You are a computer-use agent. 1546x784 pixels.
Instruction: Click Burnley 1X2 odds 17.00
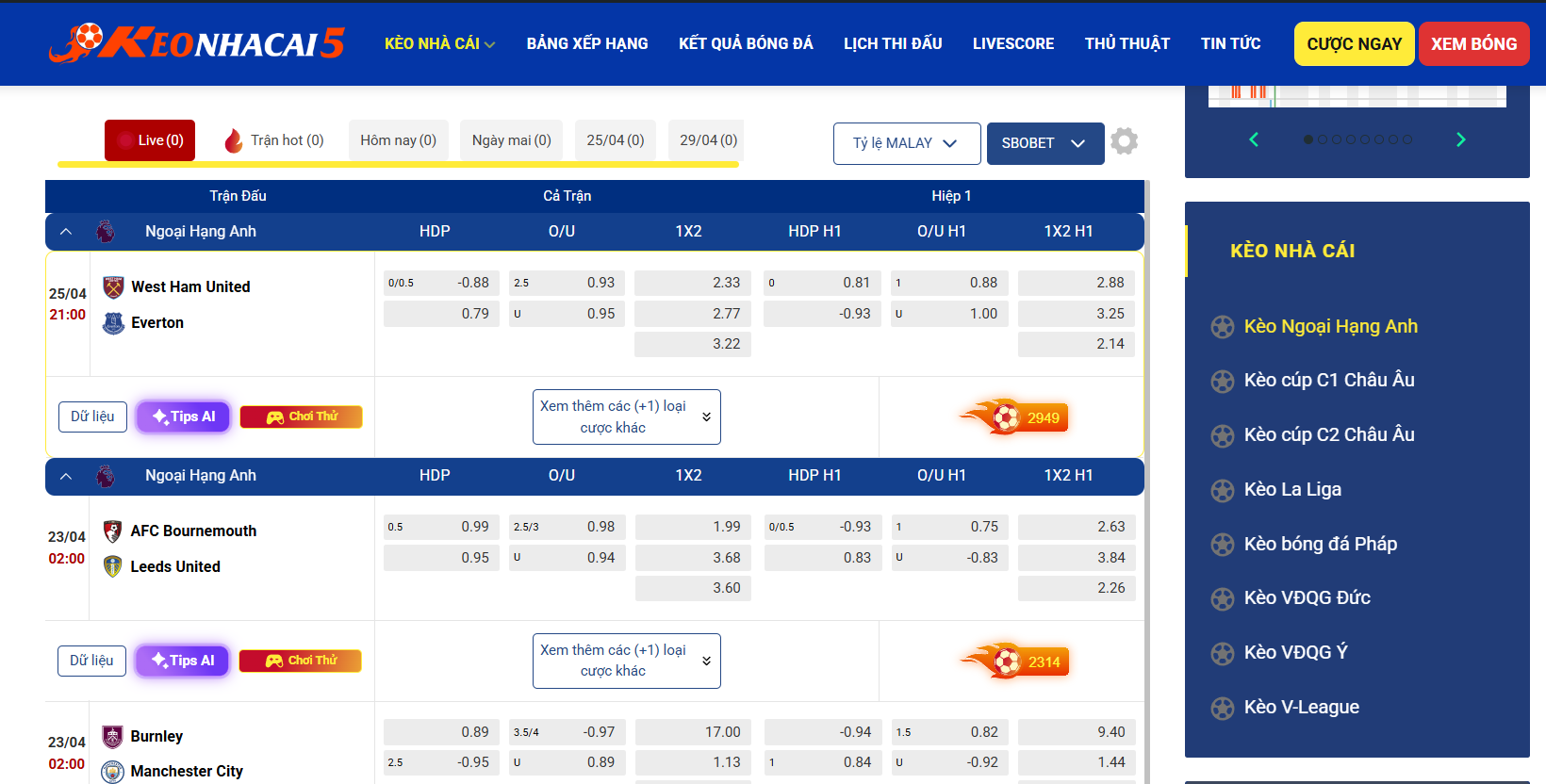pos(693,732)
